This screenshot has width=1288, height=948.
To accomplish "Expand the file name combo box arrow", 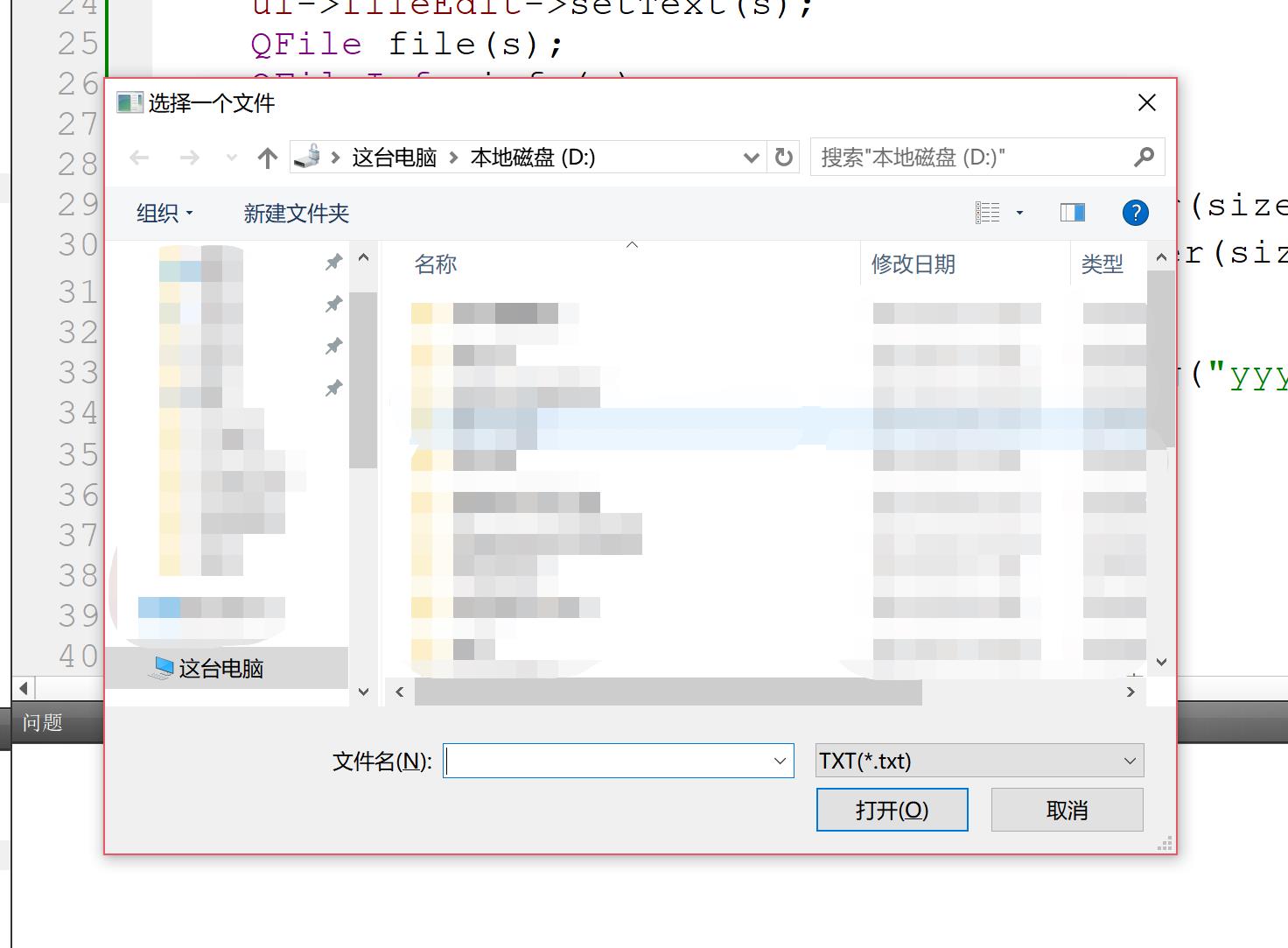I will [779, 761].
